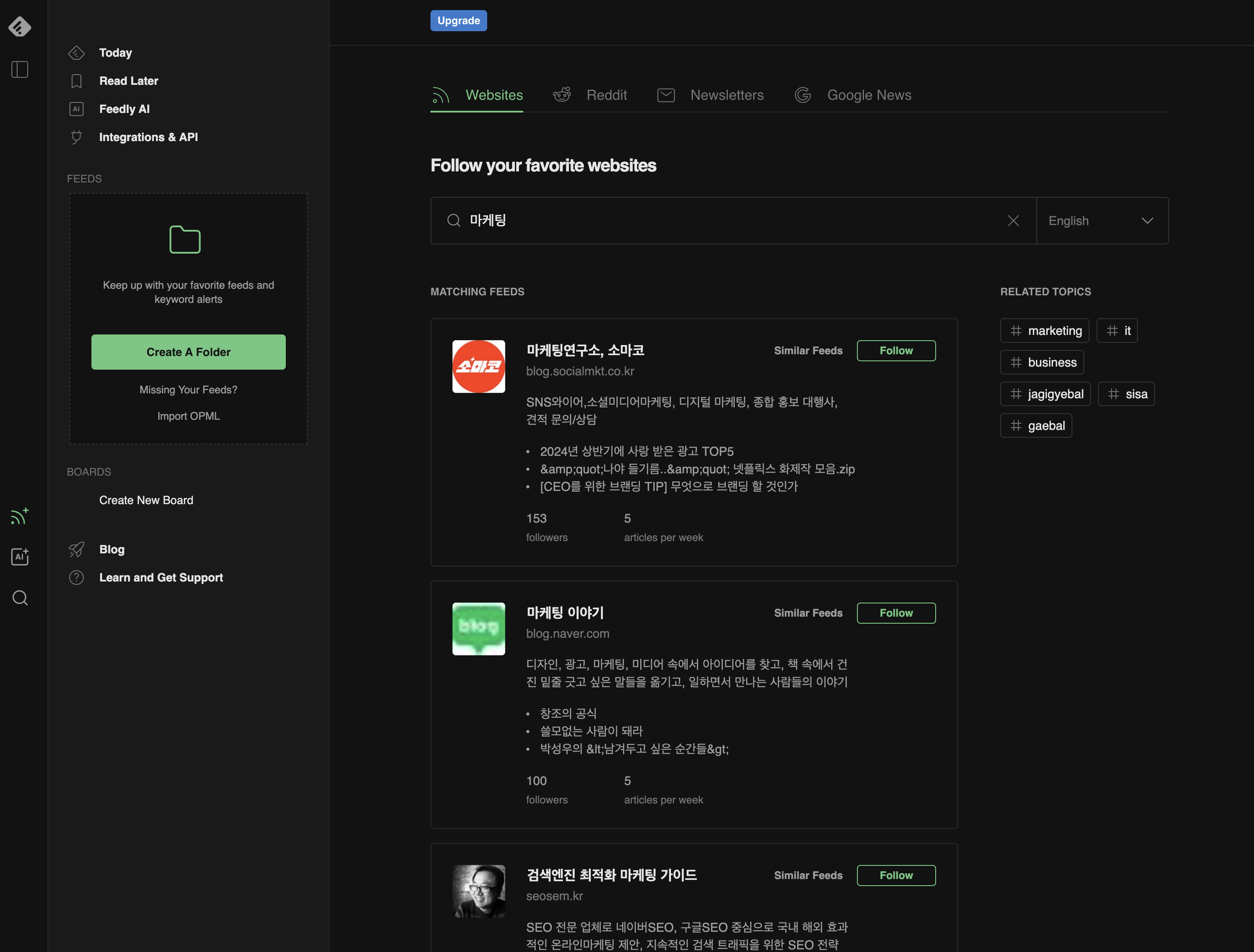Show Similar Feeds for 마케팅 이야기
1254x952 pixels.
pos(809,613)
